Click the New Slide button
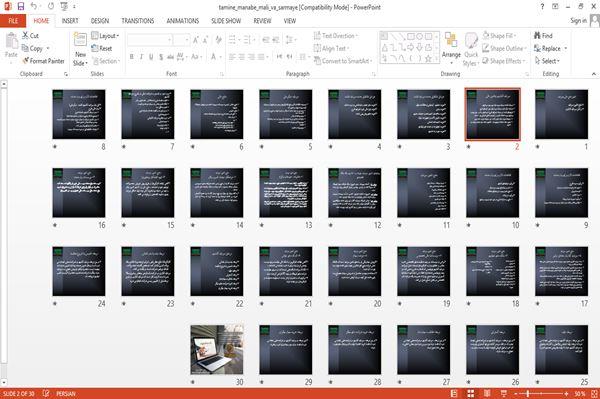Viewport: 600px width, 399px height. tap(80, 50)
